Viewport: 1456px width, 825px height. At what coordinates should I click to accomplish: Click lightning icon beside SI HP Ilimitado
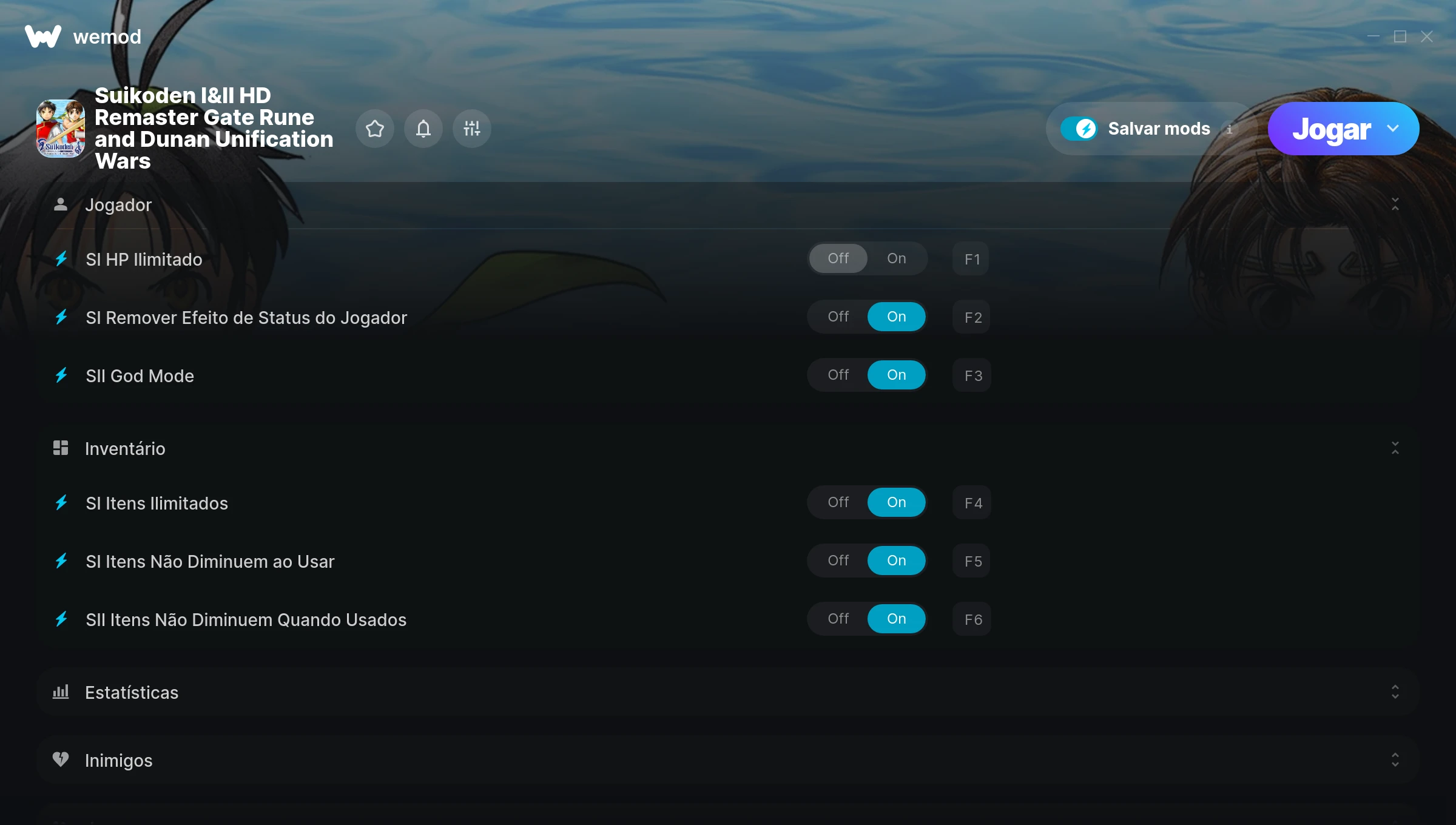(61, 259)
